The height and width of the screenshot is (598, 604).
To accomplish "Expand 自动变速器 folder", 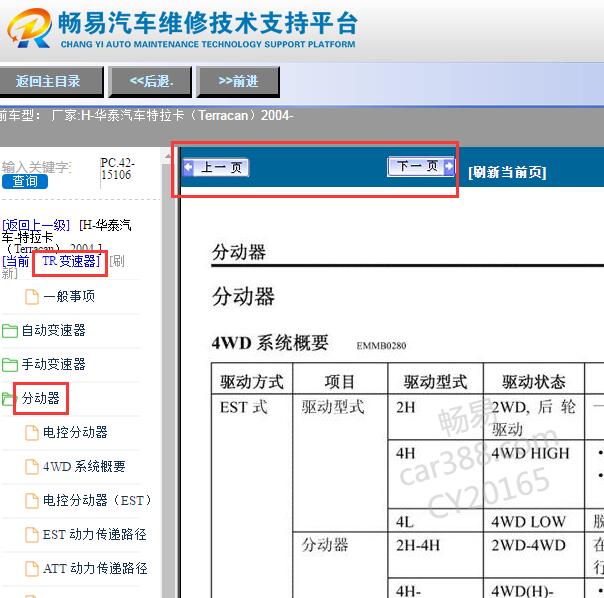I will (x=54, y=330).
